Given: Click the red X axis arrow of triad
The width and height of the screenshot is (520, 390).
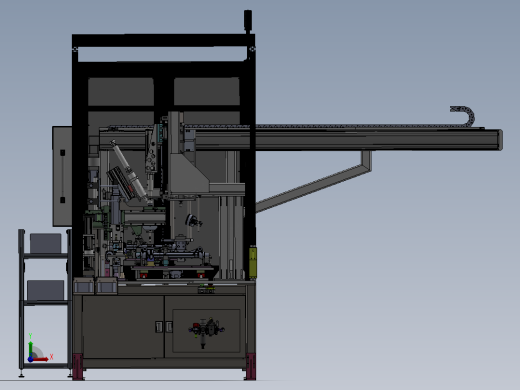Looking at the screenshot, I should pyautogui.click(x=41, y=359).
